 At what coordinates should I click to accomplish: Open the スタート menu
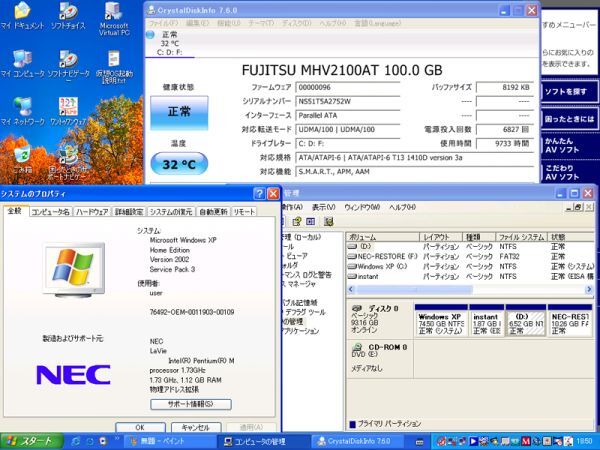point(31,441)
